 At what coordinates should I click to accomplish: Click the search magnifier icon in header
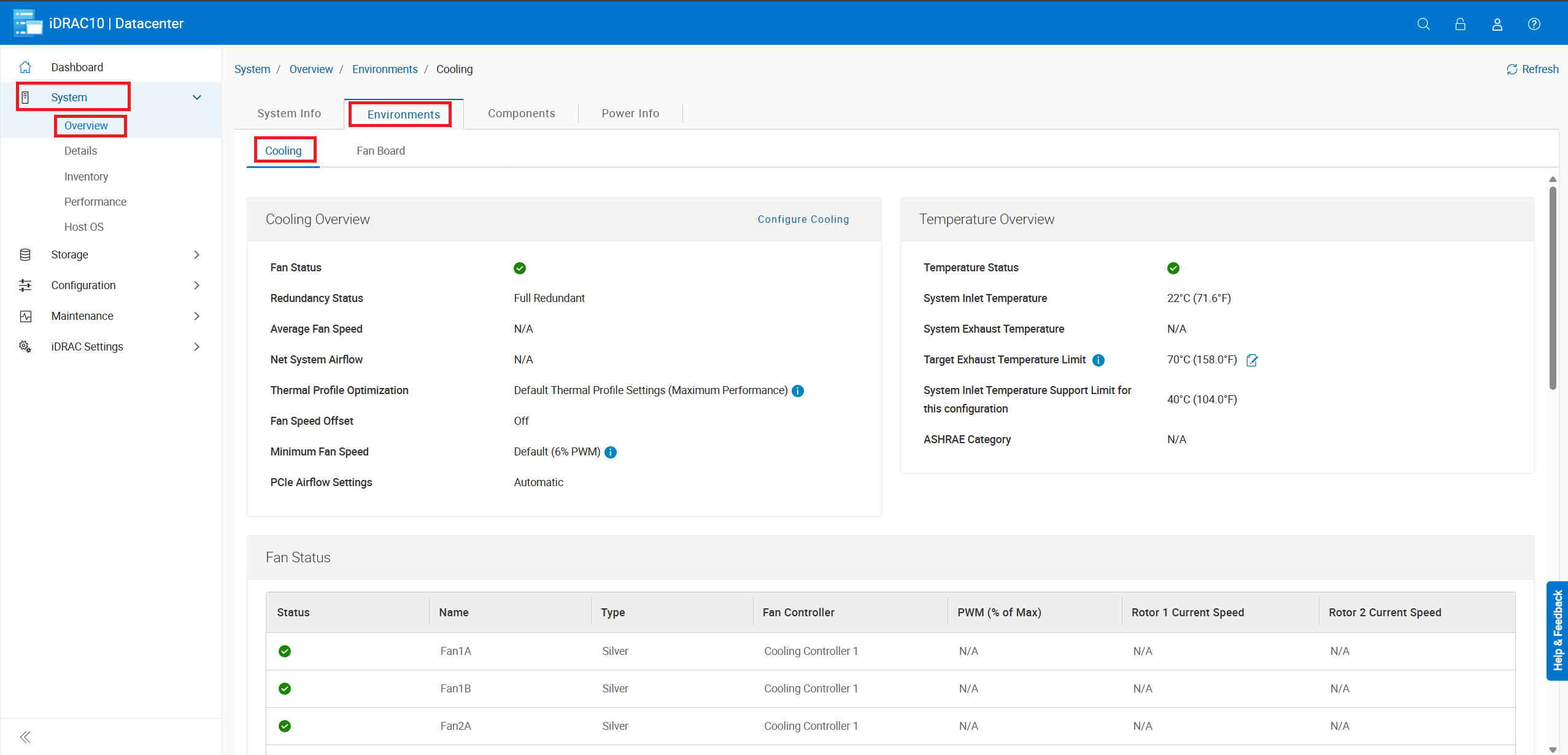[x=1423, y=24]
